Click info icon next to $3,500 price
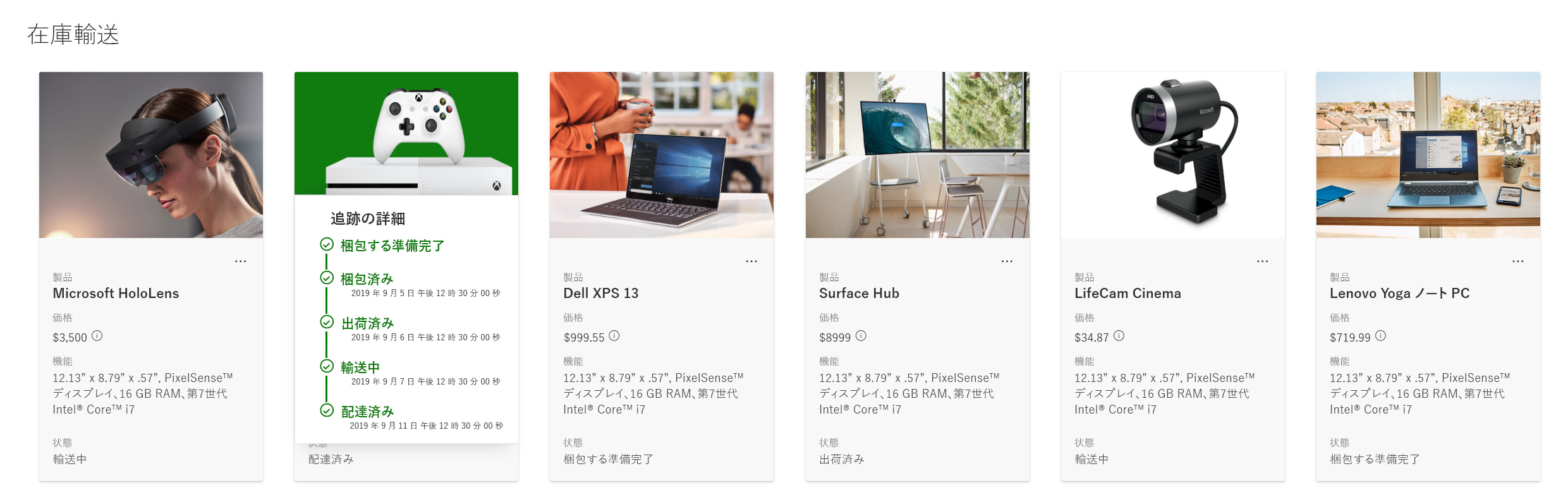This screenshot has width=1568, height=495. pos(97,336)
